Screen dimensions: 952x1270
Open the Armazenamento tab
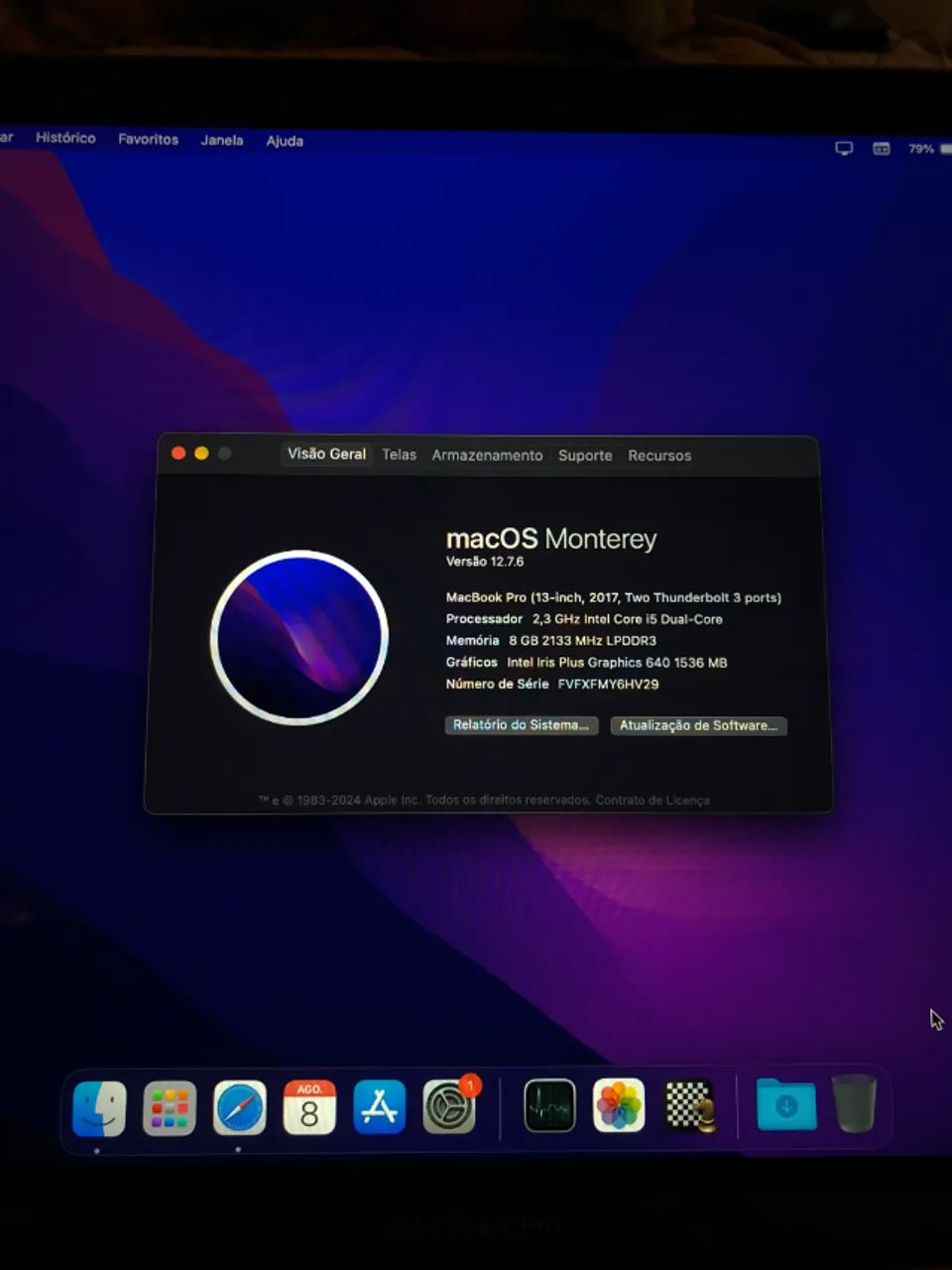pos(487,455)
